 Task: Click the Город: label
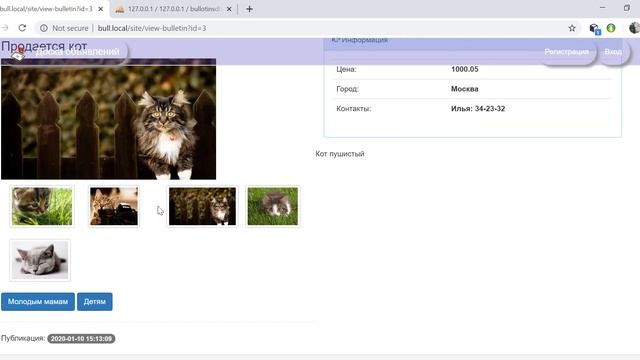[x=347, y=89]
